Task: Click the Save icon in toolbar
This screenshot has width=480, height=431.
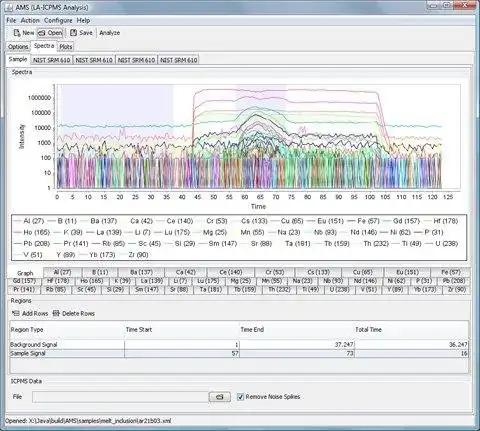Action: tap(73, 33)
